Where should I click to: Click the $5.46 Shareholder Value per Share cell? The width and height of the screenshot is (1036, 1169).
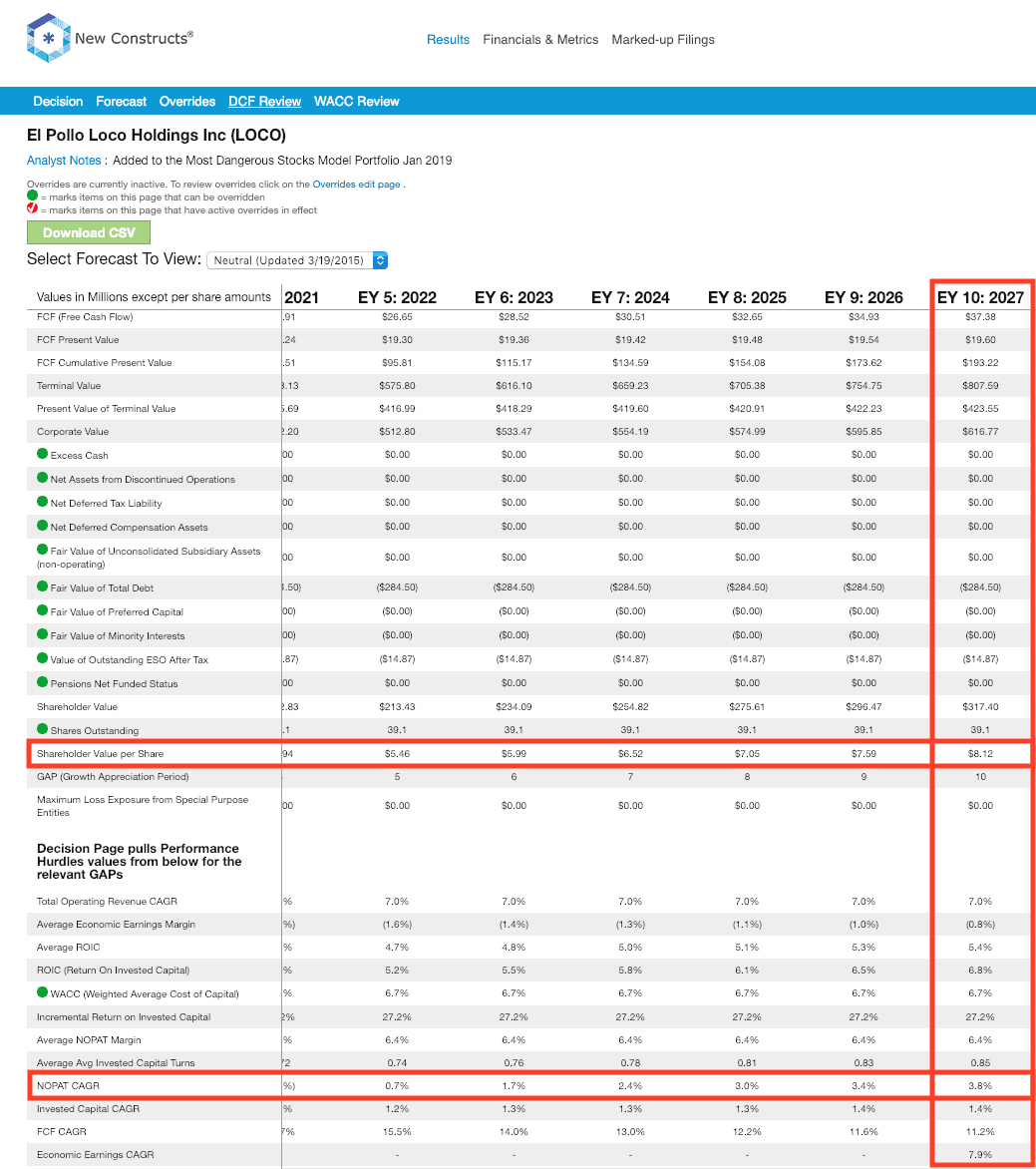(397, 754)
